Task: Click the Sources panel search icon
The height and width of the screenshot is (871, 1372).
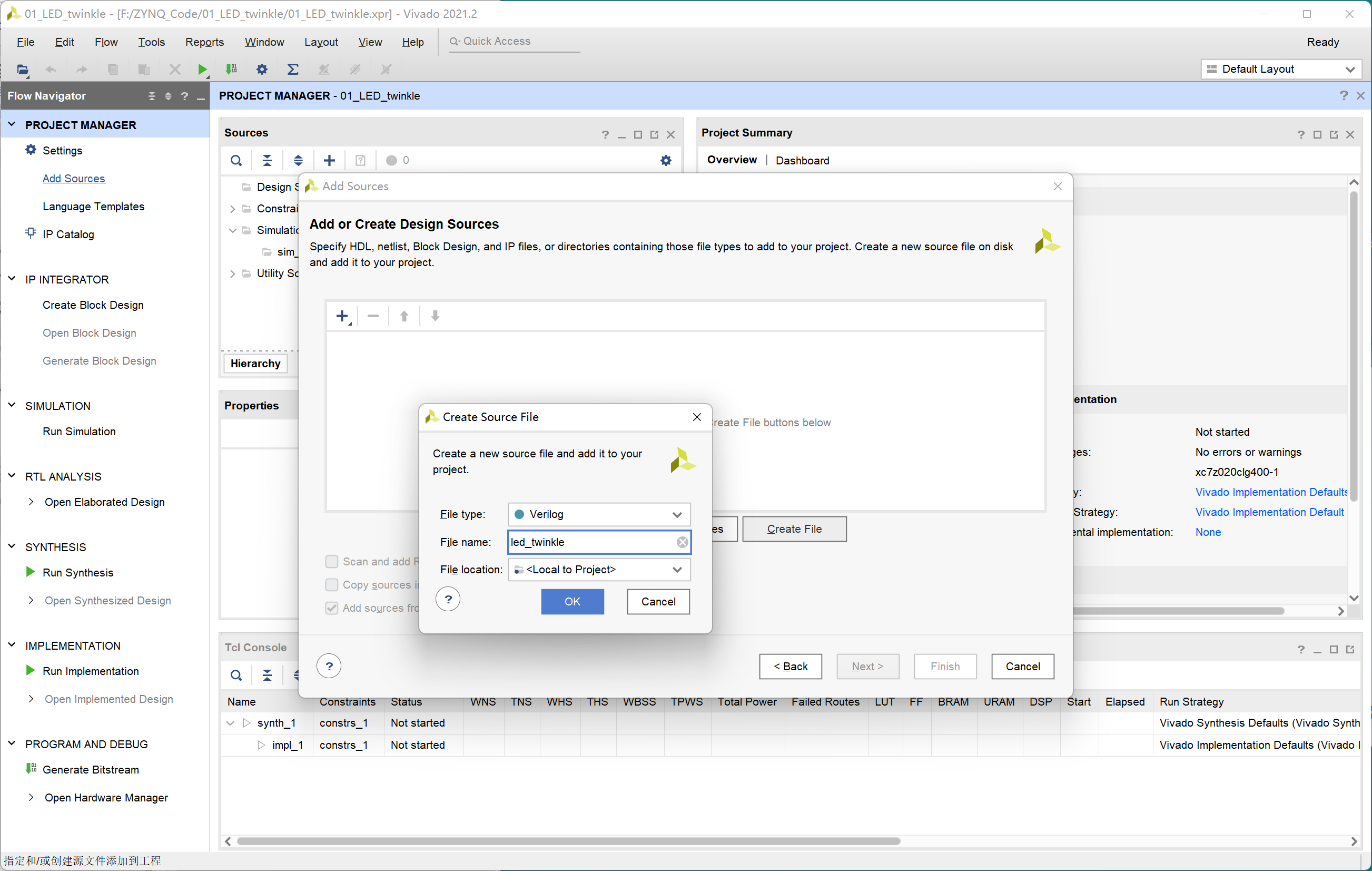Action: (x=236, y=160)
